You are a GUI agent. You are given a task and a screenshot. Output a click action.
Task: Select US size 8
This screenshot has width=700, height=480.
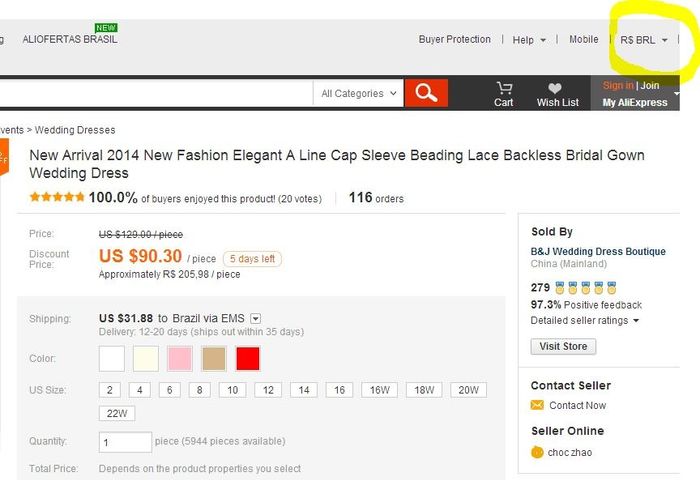point(200,390)
